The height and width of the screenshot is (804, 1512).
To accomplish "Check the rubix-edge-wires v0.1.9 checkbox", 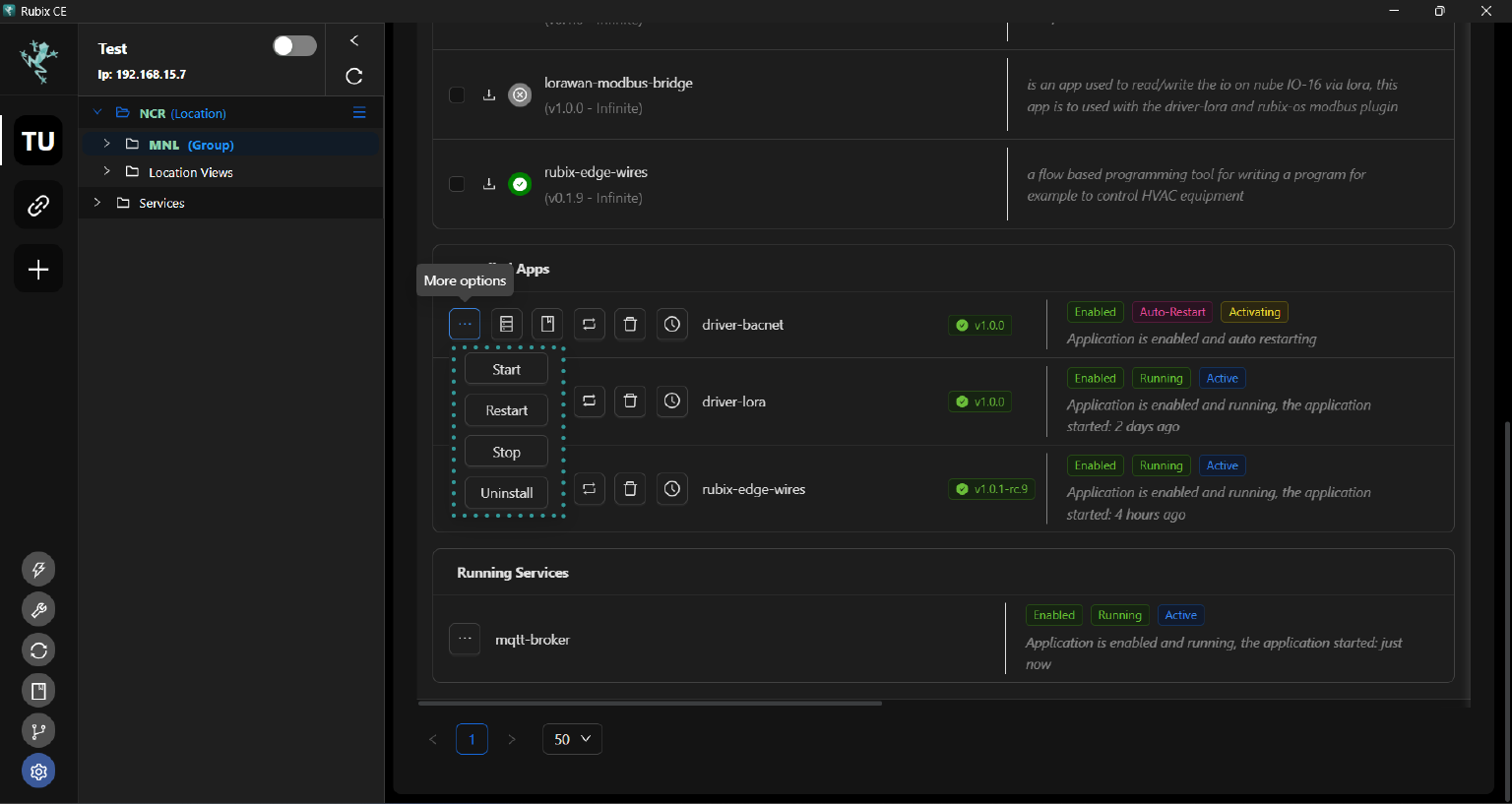I will pos(457,184).
